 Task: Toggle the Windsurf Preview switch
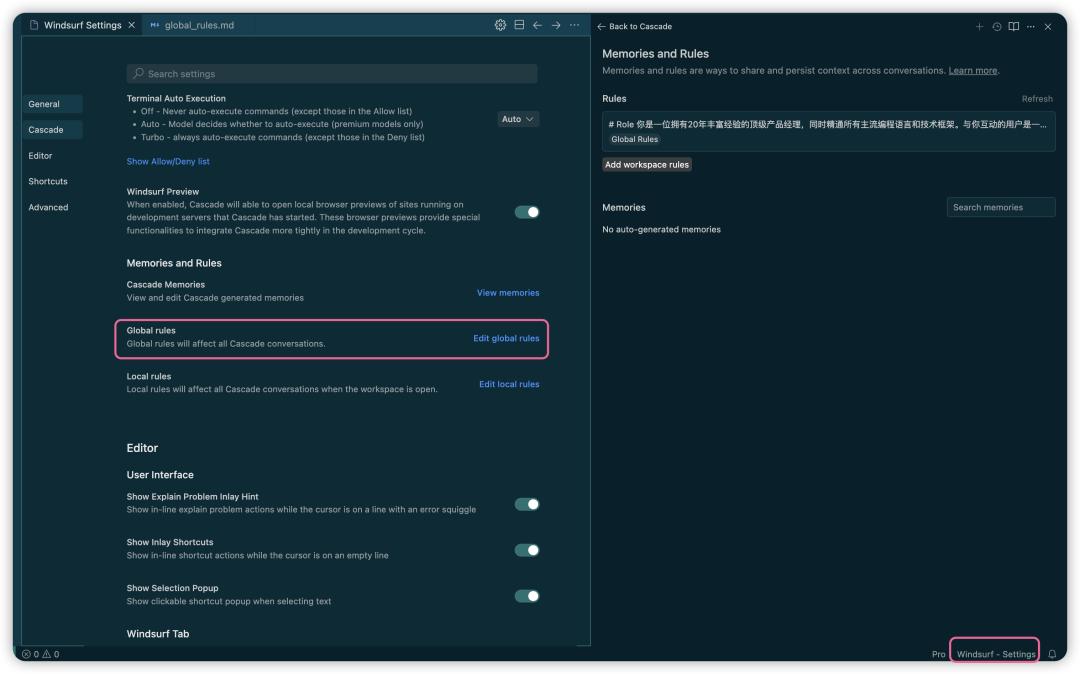527,212
